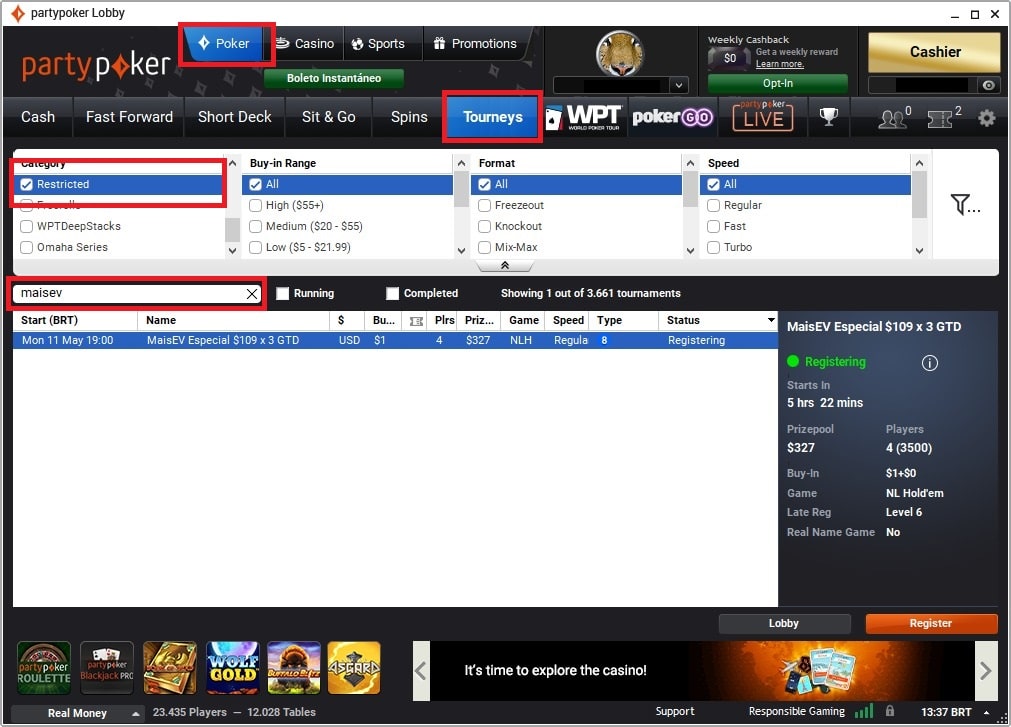The width and height of the screenshot is (1011, 727).
Task: Switch to the Sports tab
Action: pyautogui.click(x=378, y=44)
